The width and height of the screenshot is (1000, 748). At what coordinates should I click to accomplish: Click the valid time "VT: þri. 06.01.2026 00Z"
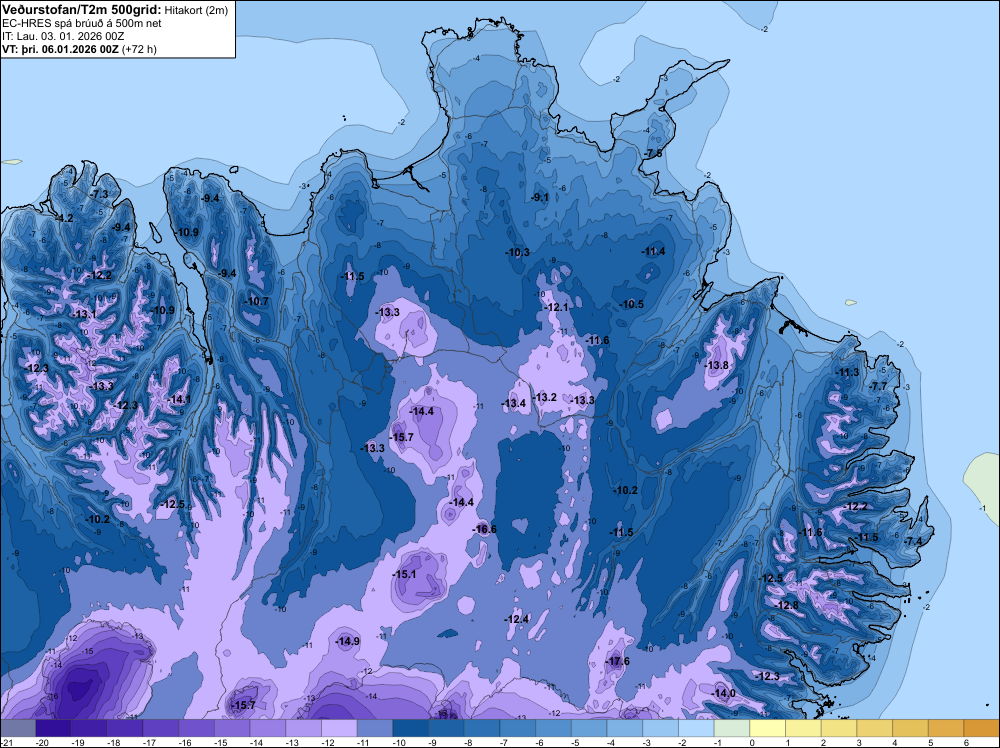coord(60,48)
